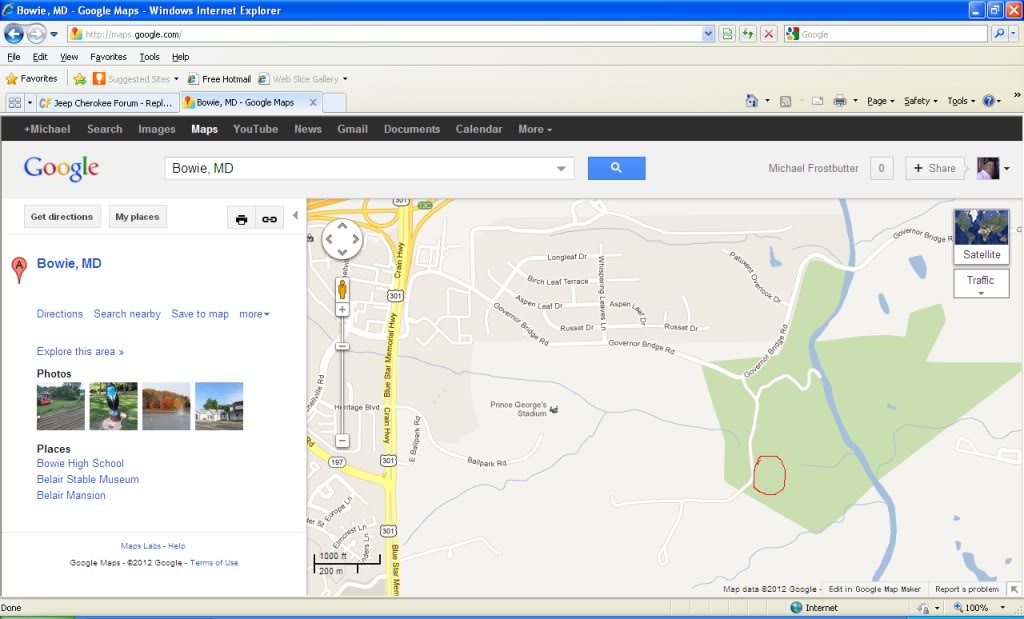This screenshot has width=1024, height=619.
Task: Click the Share button
Action: tap(935, 168)
